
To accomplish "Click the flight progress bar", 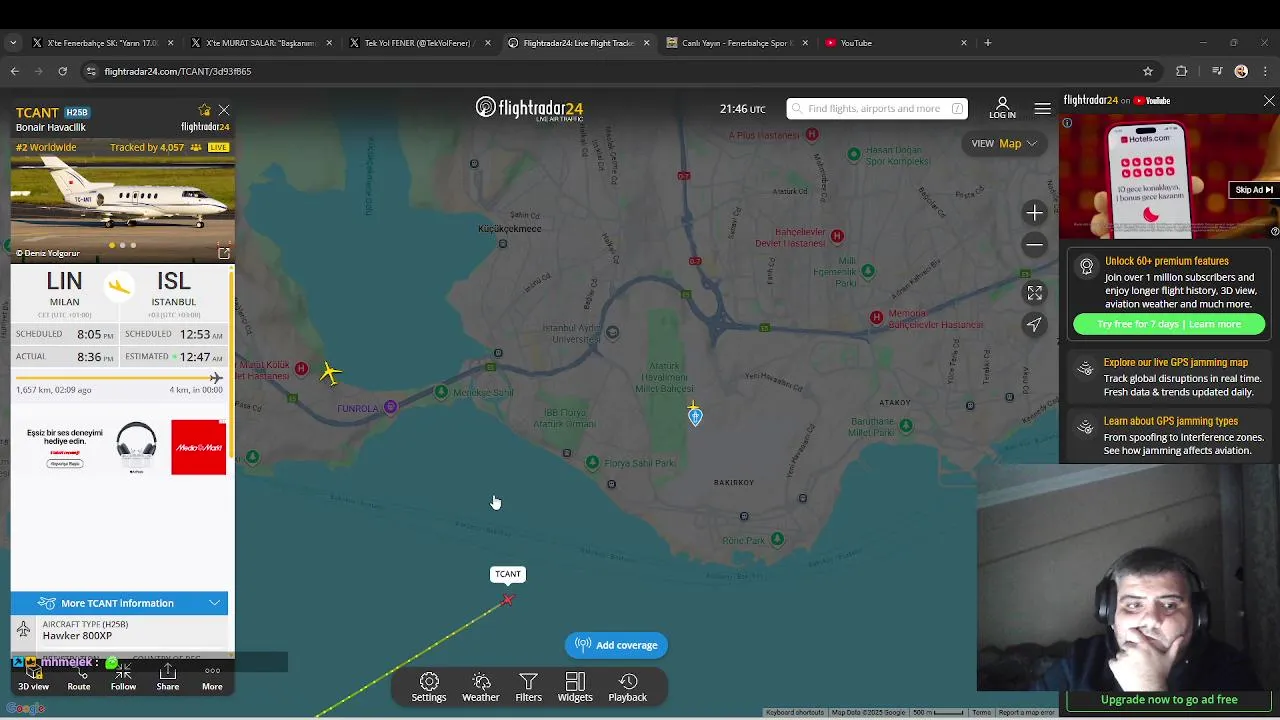I will tap(119, 378).
